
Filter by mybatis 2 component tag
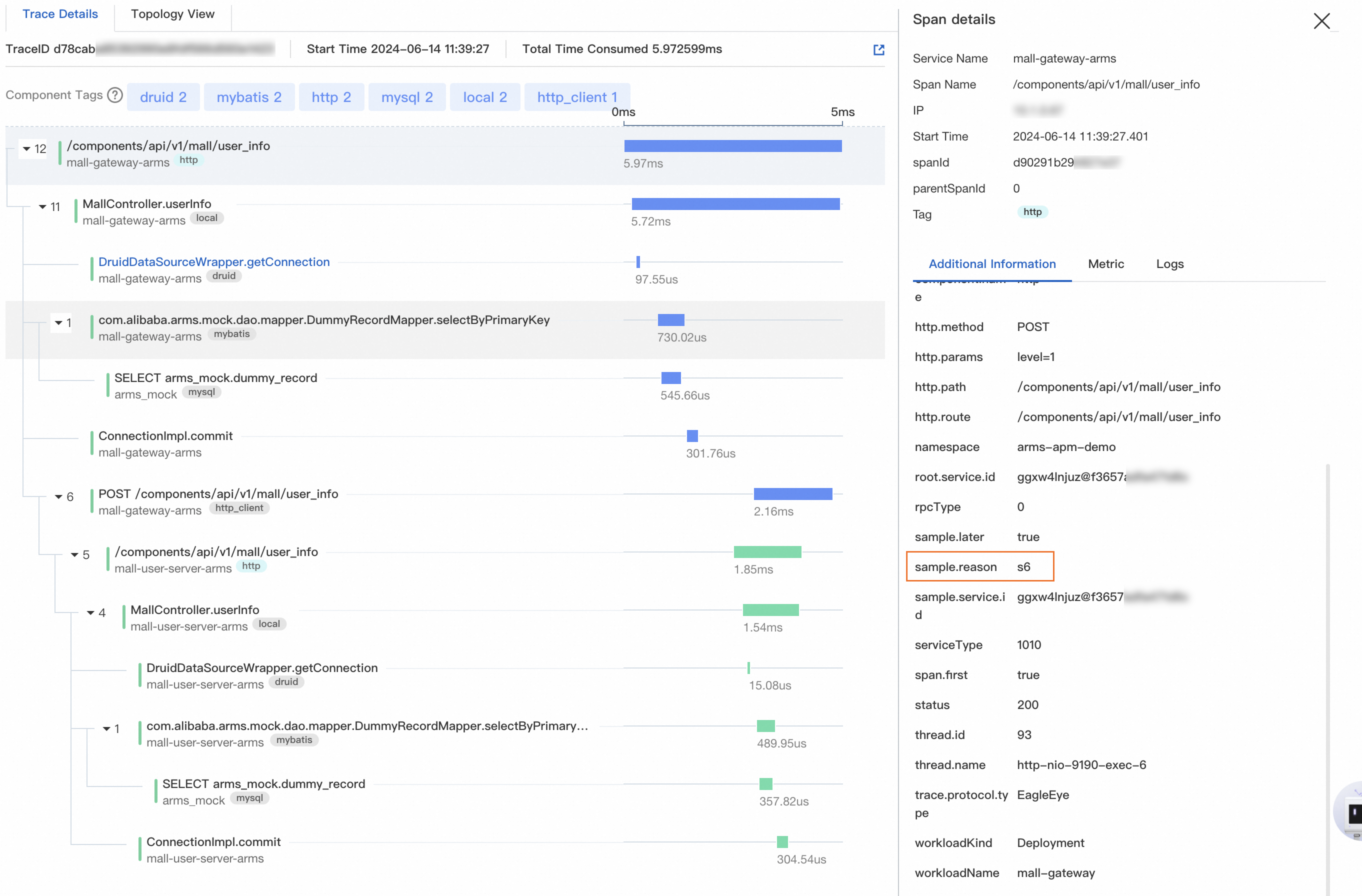click(249, 97)
